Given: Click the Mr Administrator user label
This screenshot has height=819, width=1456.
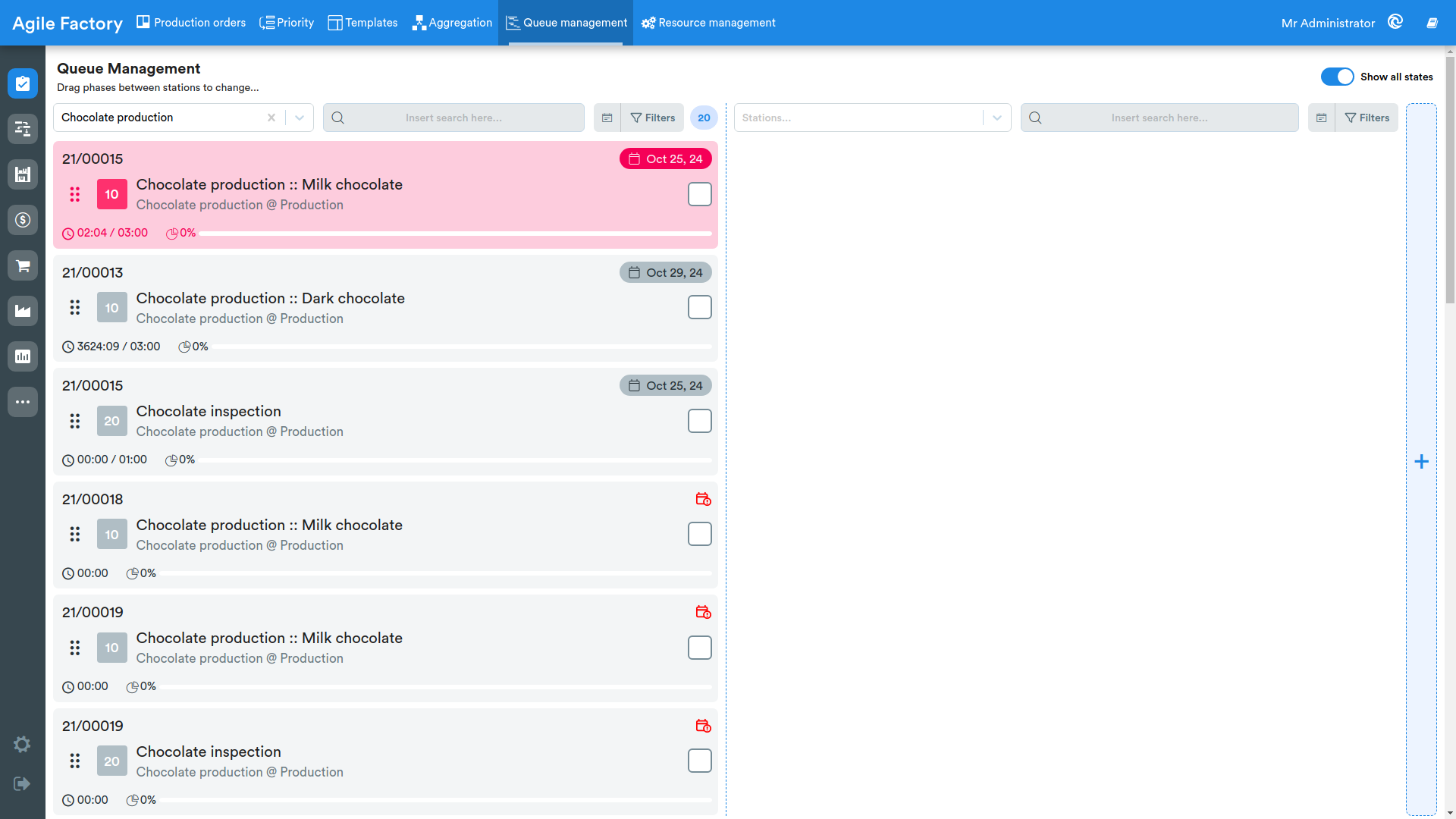Looking at the screenshot, I should point(1328,23).
